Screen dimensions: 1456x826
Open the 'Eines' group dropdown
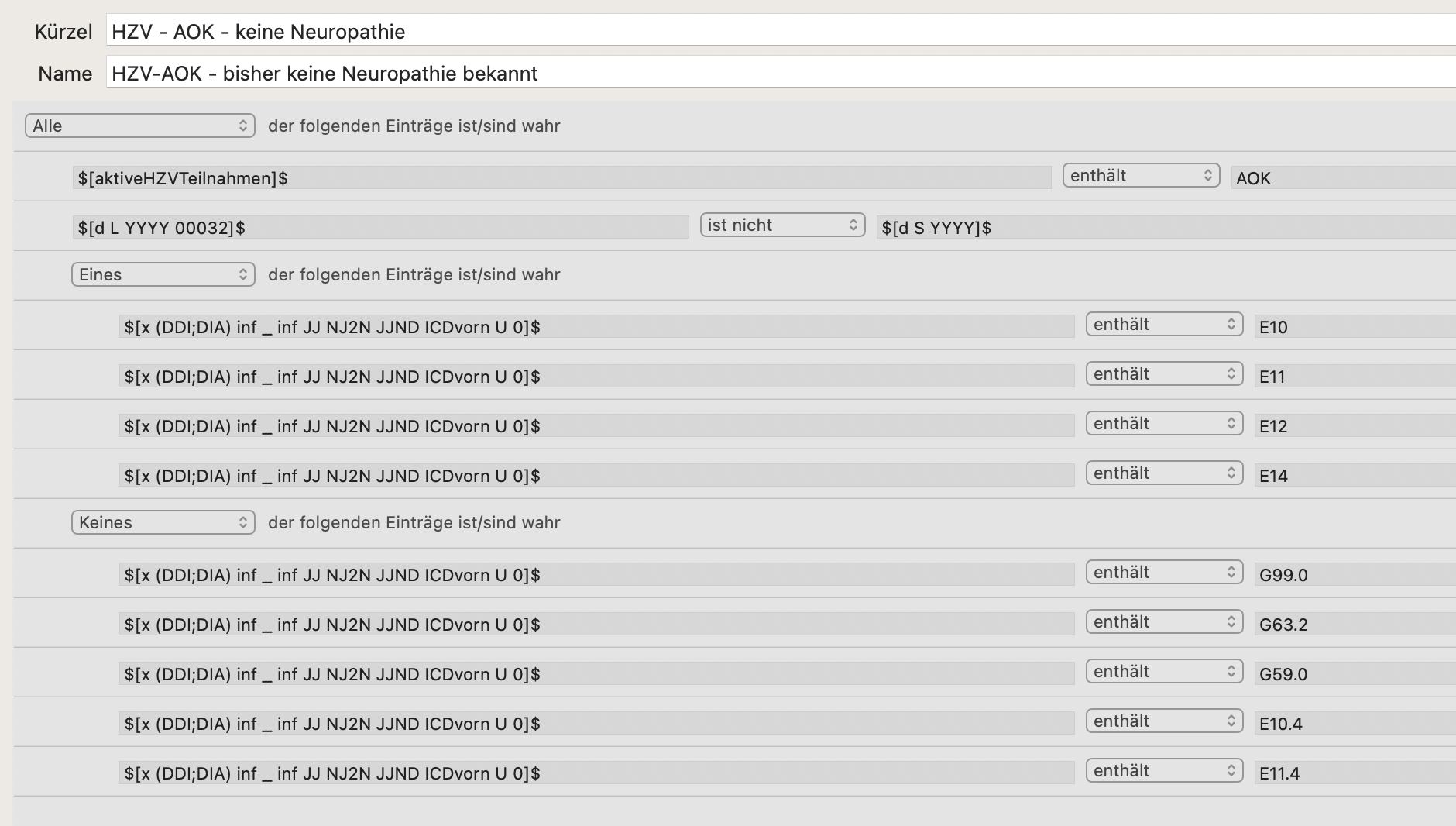[x=163, y=274]
